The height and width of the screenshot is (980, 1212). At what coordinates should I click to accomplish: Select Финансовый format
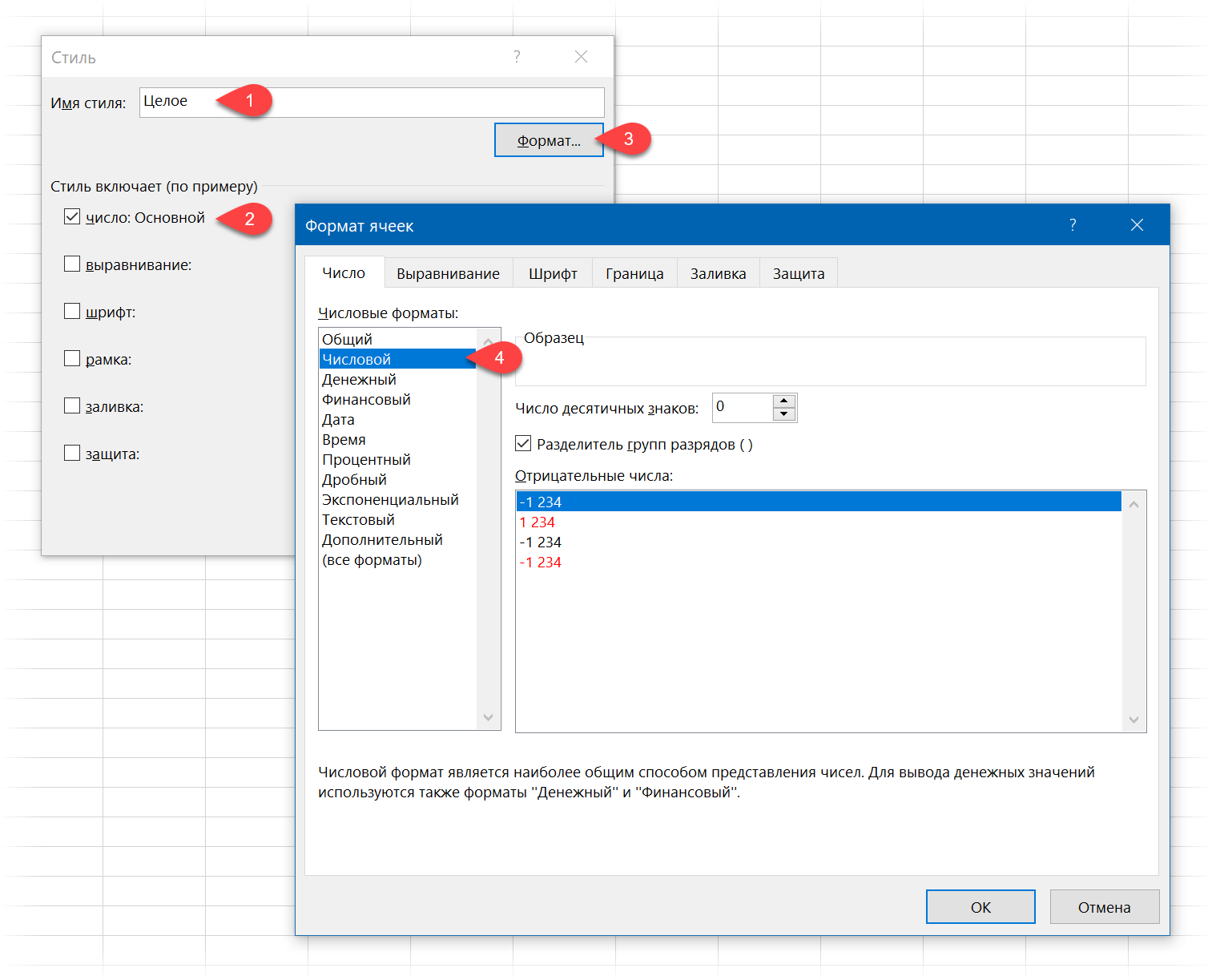coord(398,399)
